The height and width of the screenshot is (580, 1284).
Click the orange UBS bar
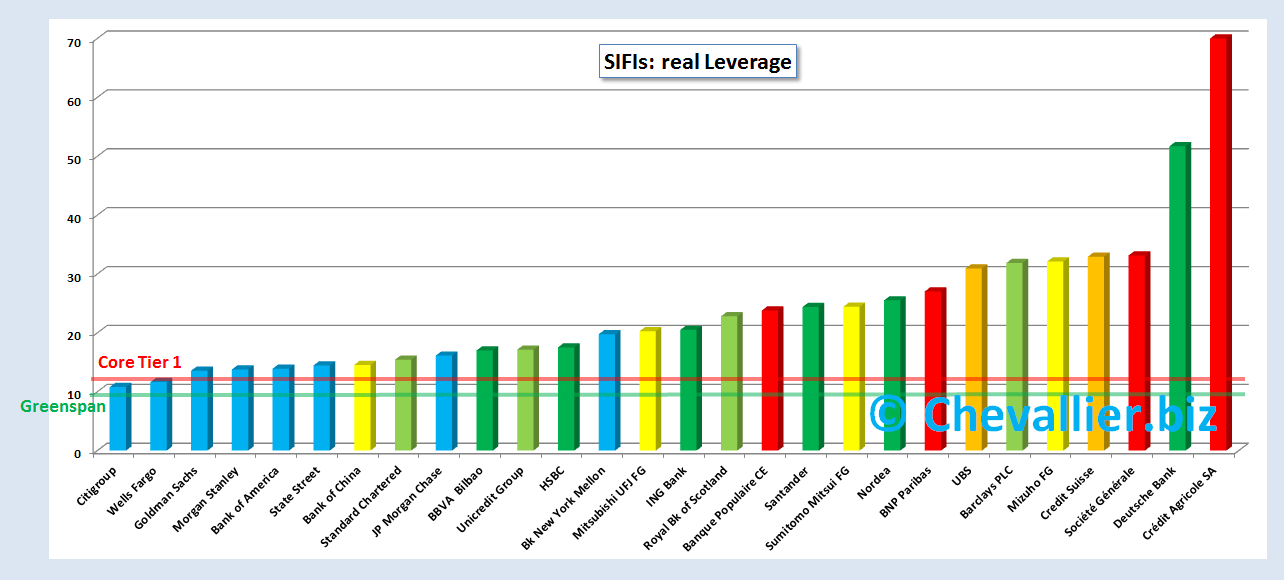(x=976, y=358)
